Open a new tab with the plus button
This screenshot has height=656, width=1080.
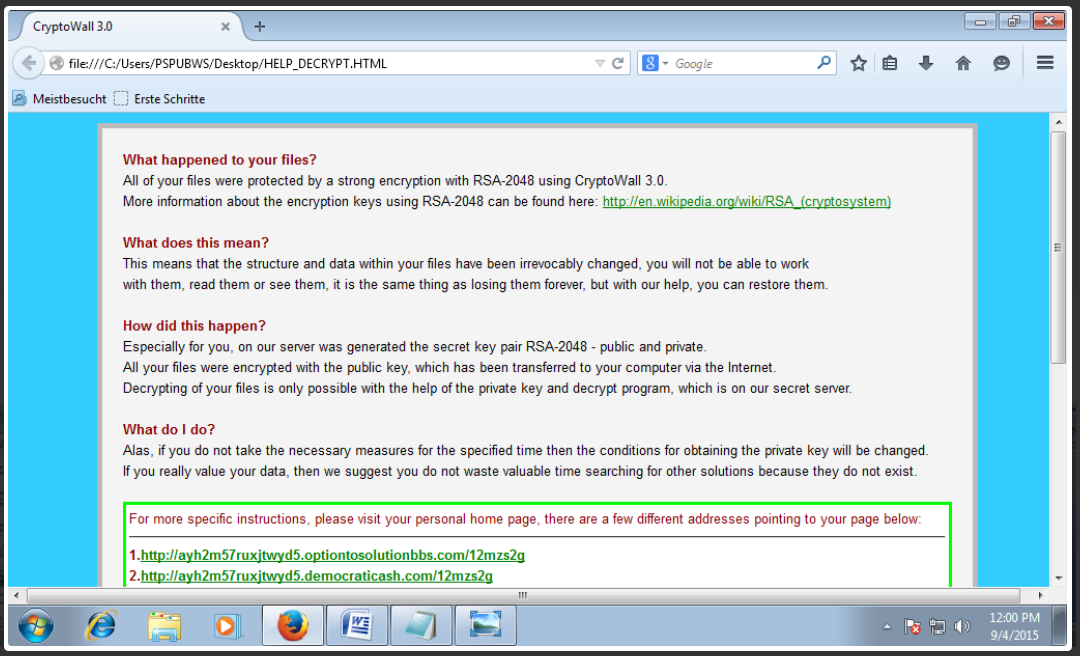[x=260, y=26]
